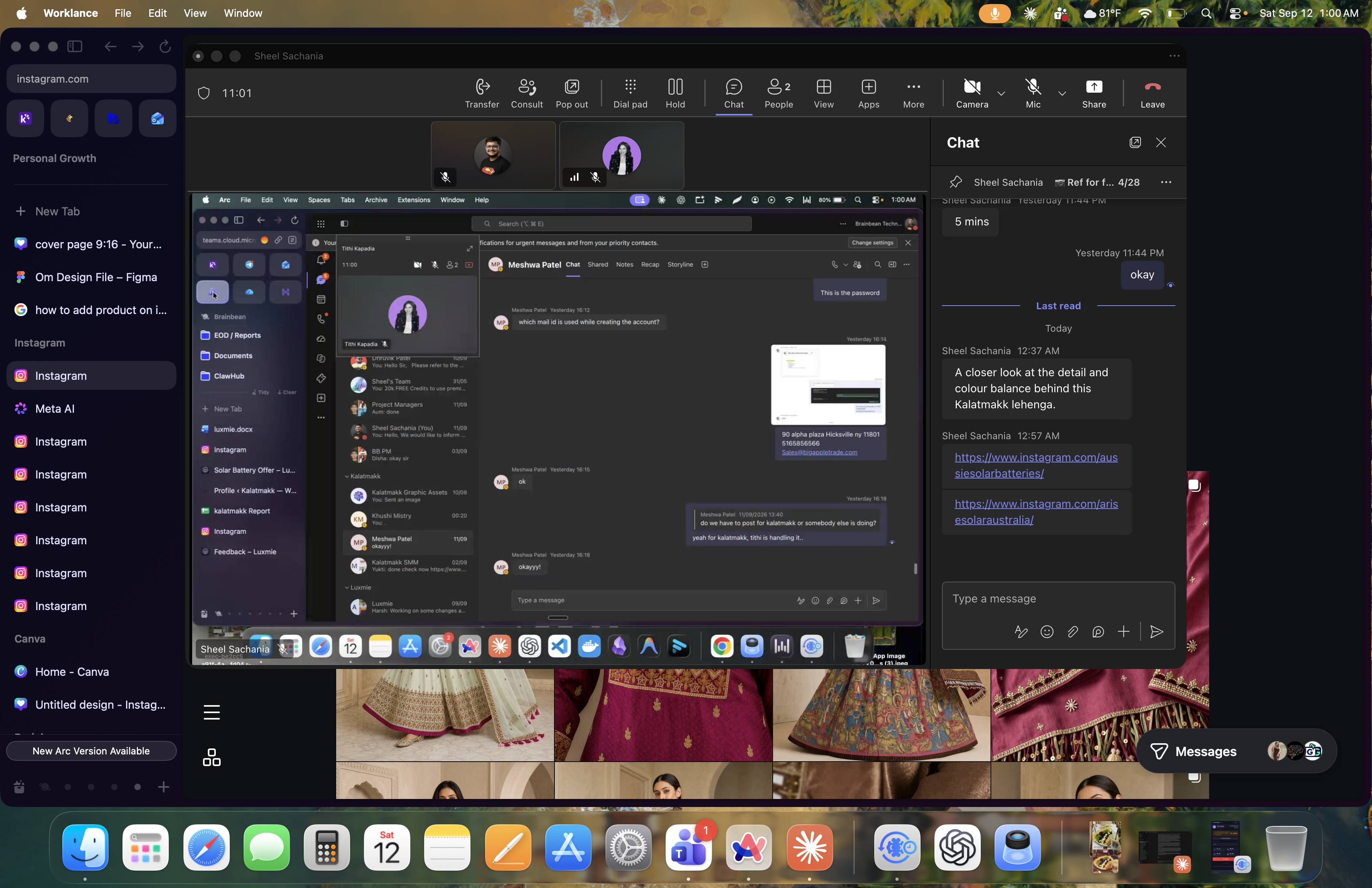Unmute the Mic in call toolbar
Viewport: 1372px width, 888px height.
(1033, 93)
